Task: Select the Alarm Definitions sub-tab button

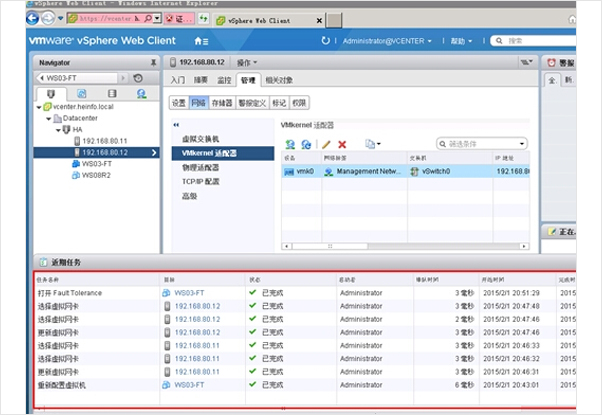Action: click(x=252, y=103)
